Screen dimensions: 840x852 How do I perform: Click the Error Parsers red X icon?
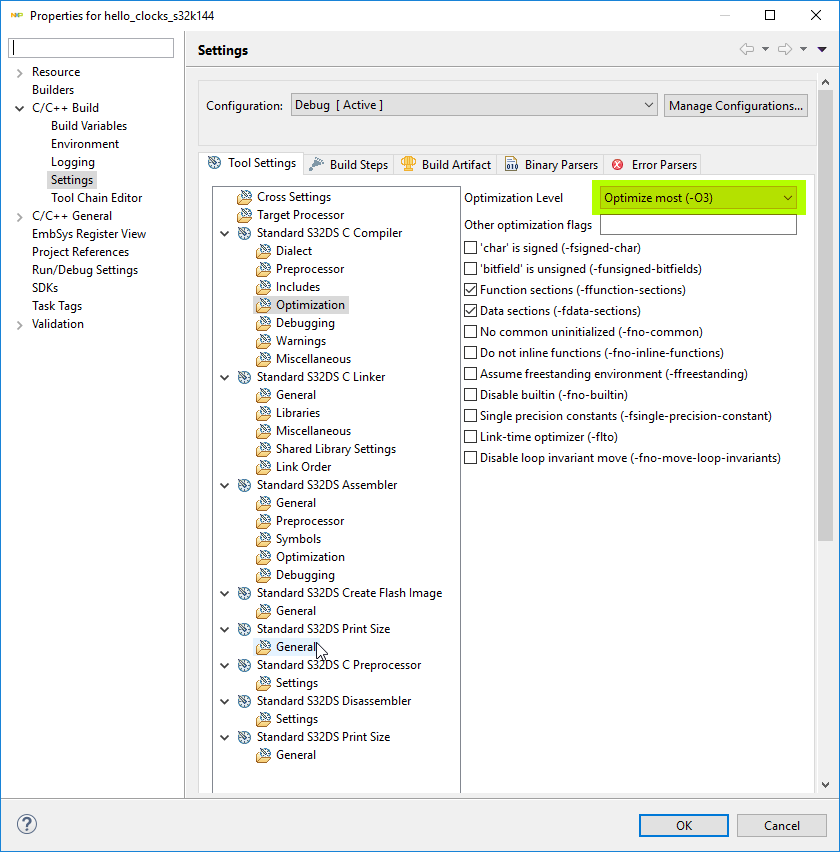point(618,165)
